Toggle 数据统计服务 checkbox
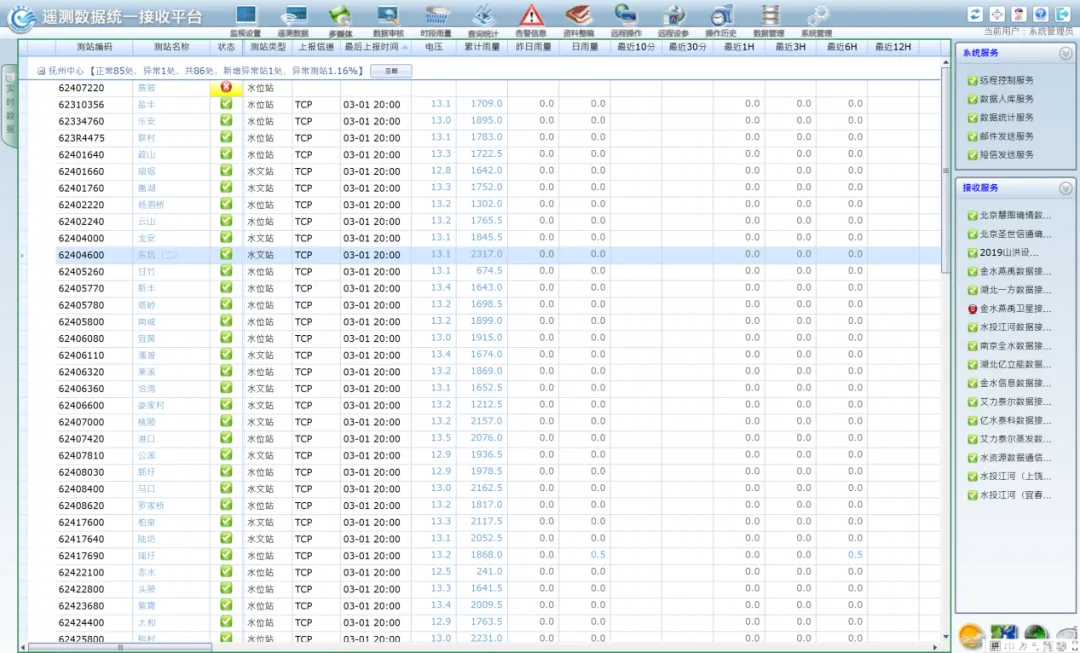1080x653 pixels. tap(973, 118)
